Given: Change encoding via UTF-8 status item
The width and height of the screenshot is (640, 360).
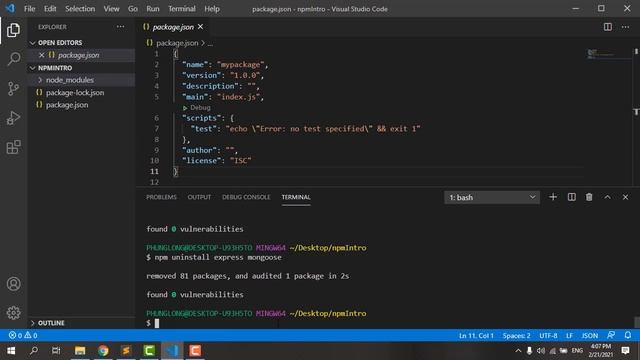Looking at the screenshot, I should click(548, 336).
